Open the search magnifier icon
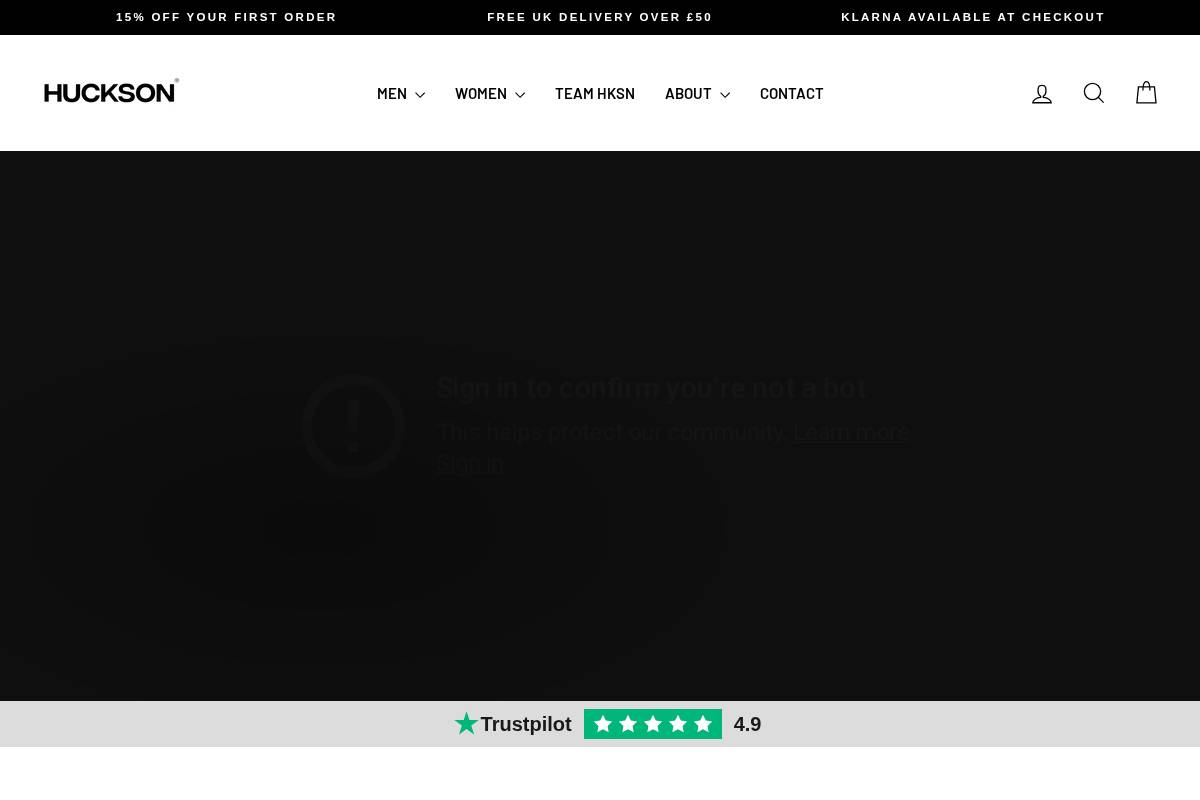The width and height of the screenshot is (1200, 800). pos(1094,93)
